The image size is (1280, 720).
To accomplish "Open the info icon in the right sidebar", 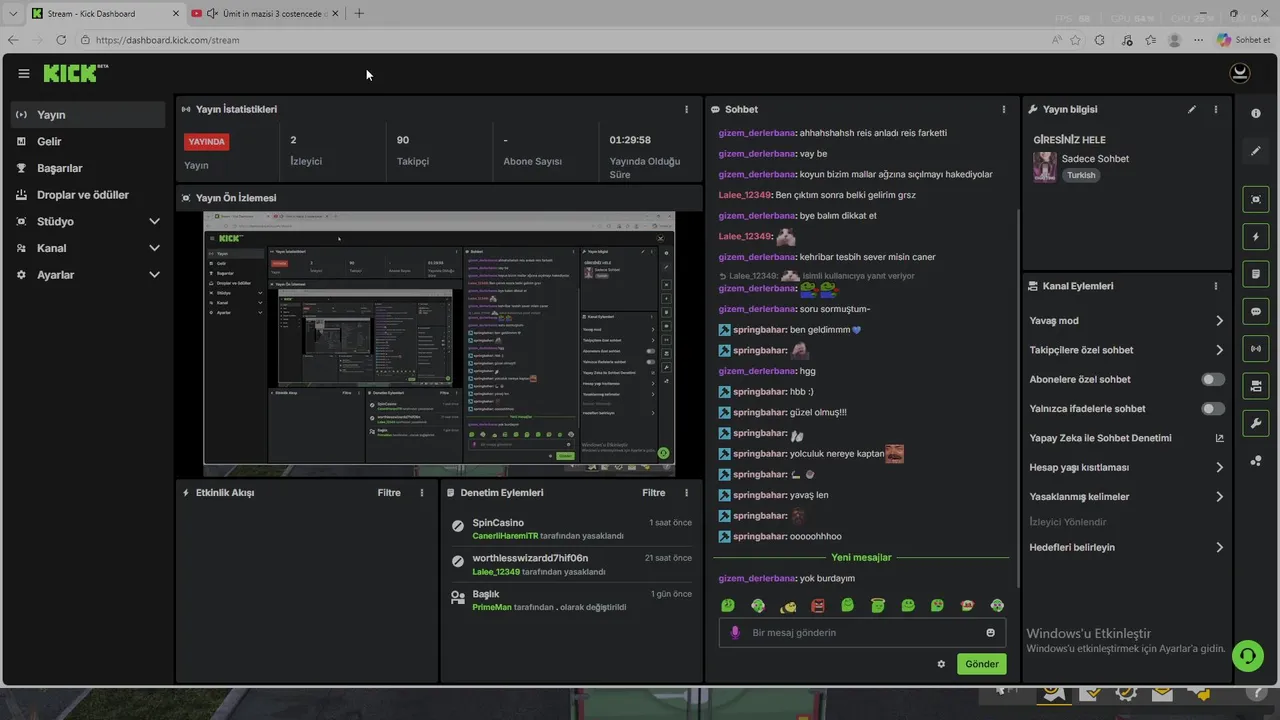I will pos(1256,114).
